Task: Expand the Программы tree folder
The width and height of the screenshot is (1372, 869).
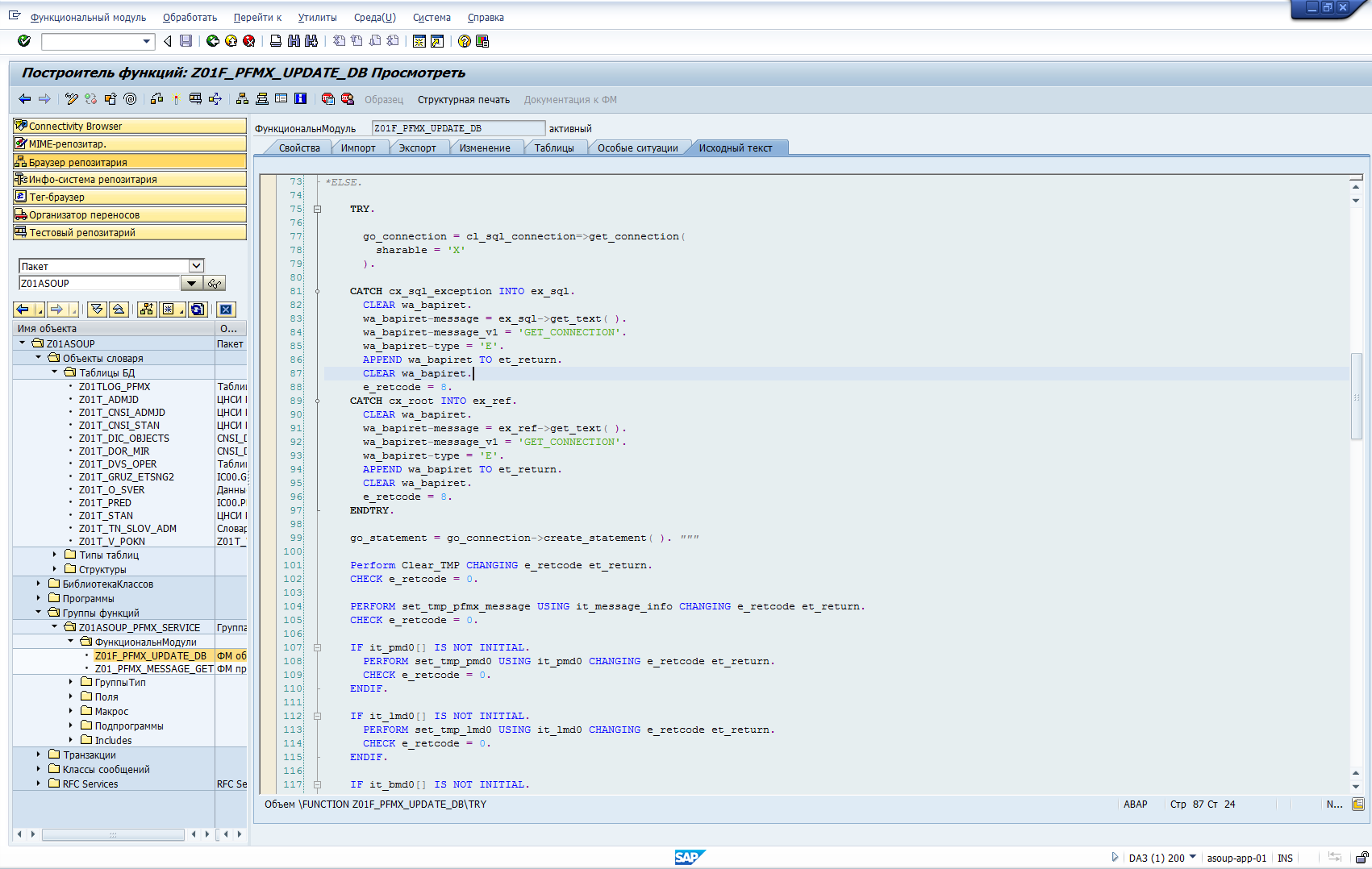Action: [x=39, y=598]
